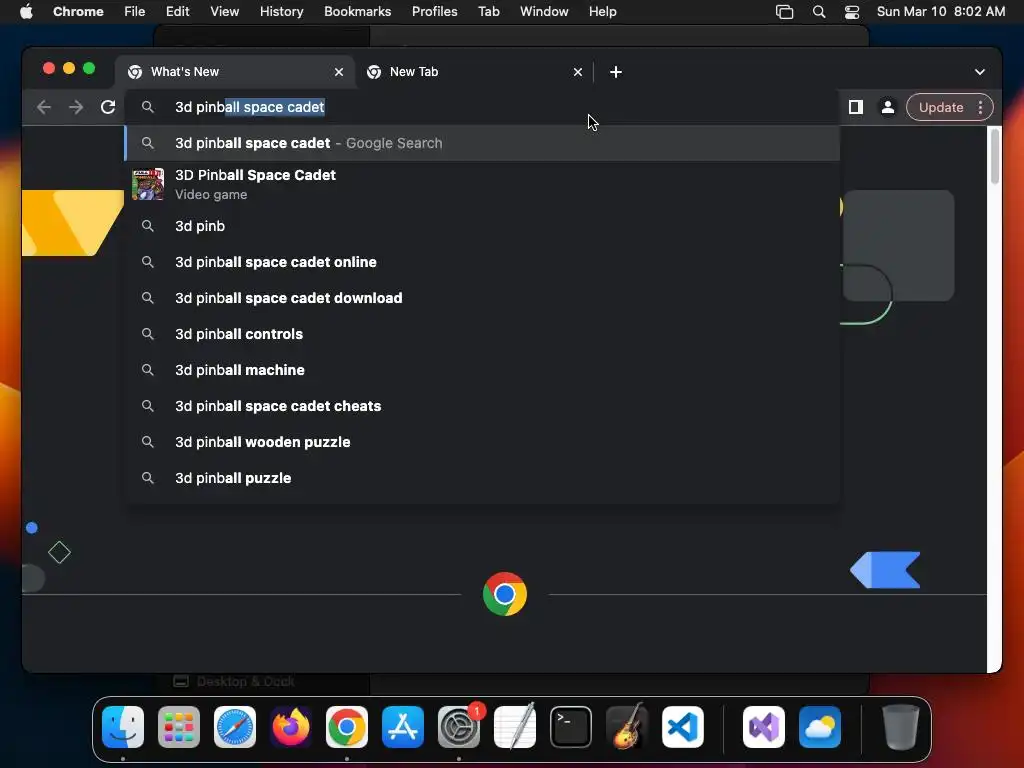Open Finder from the Dock

(123, 727)
